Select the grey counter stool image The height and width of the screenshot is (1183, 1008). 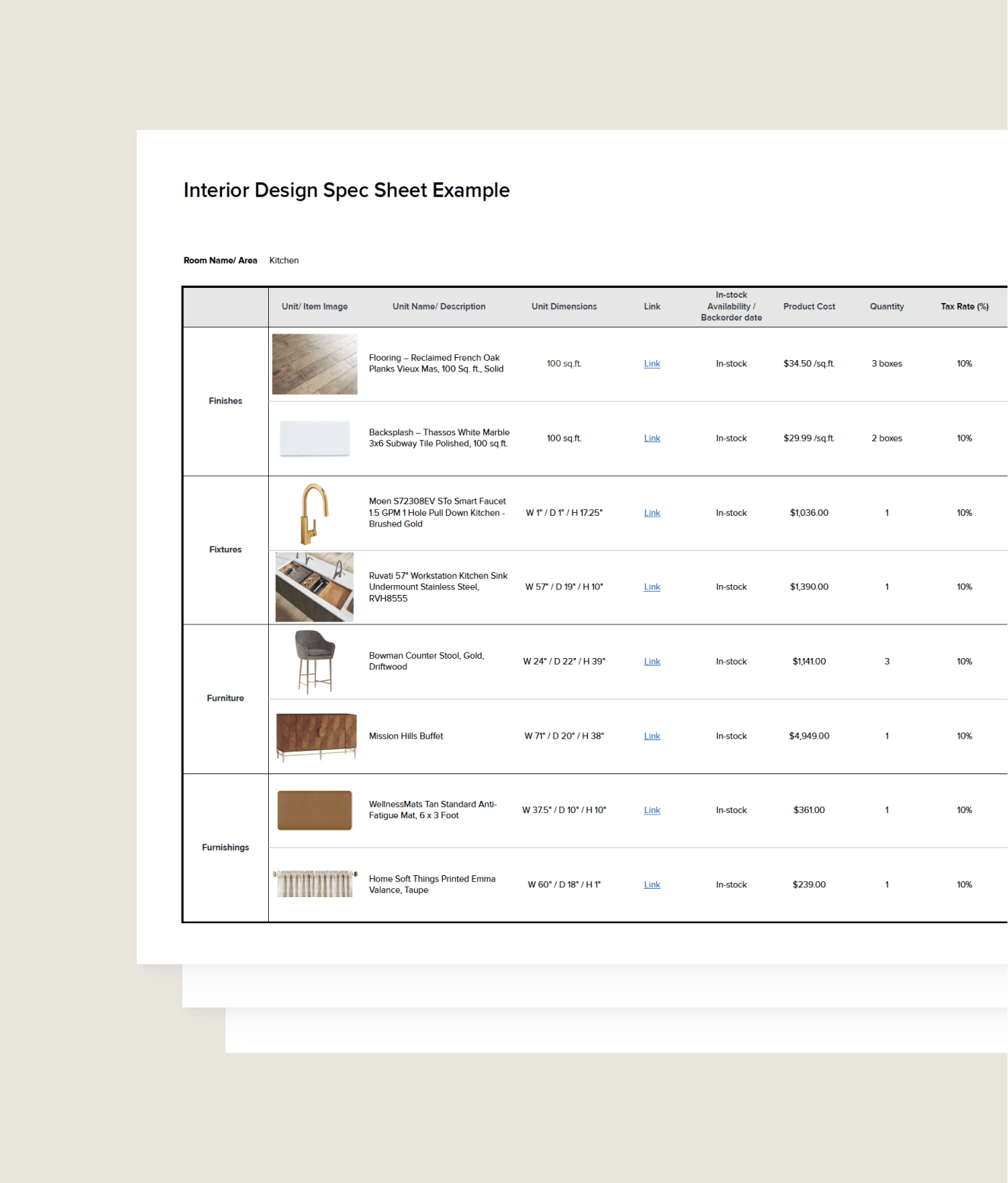click(x=314, y=662)
